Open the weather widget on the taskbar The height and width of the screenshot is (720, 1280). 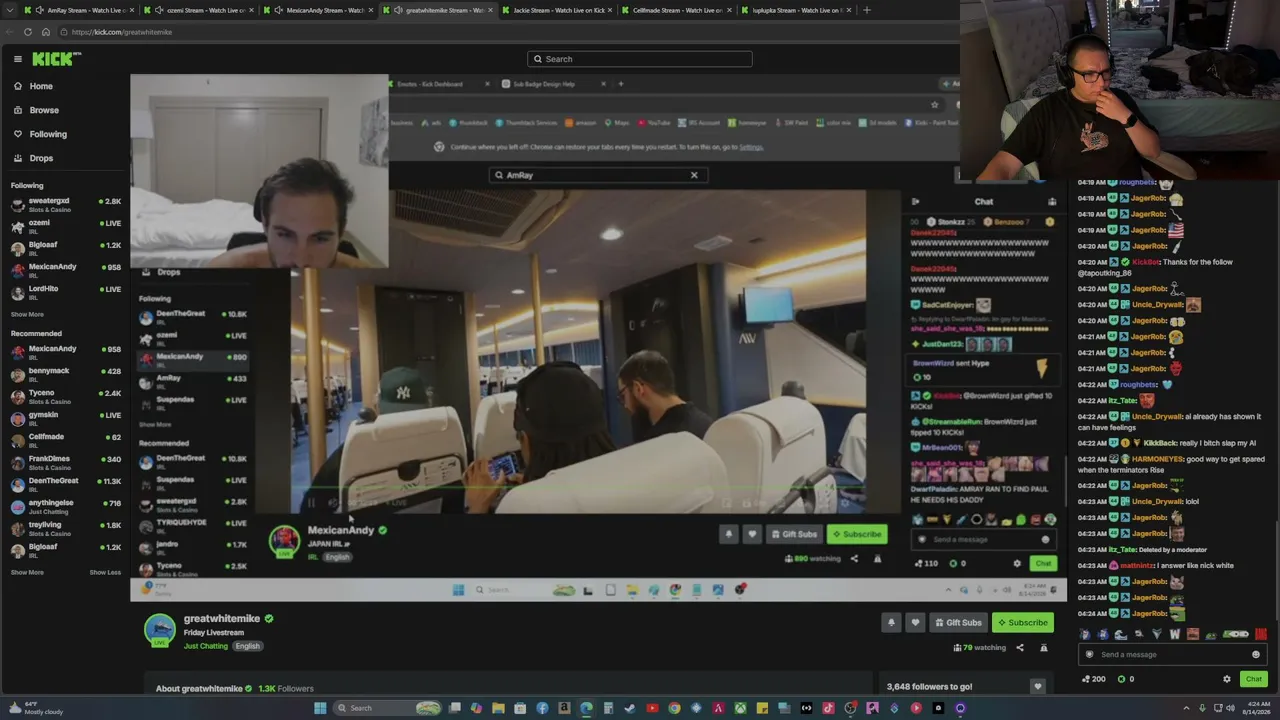coord(36,708)
